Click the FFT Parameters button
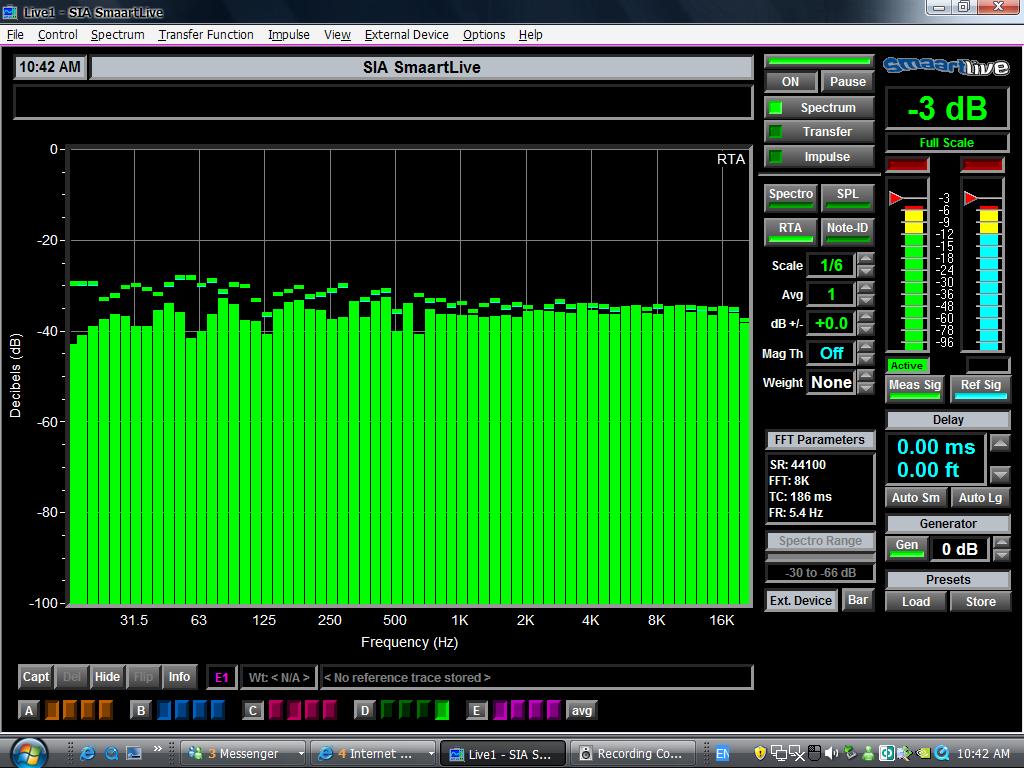The image size is (1024, 768). 819,440
